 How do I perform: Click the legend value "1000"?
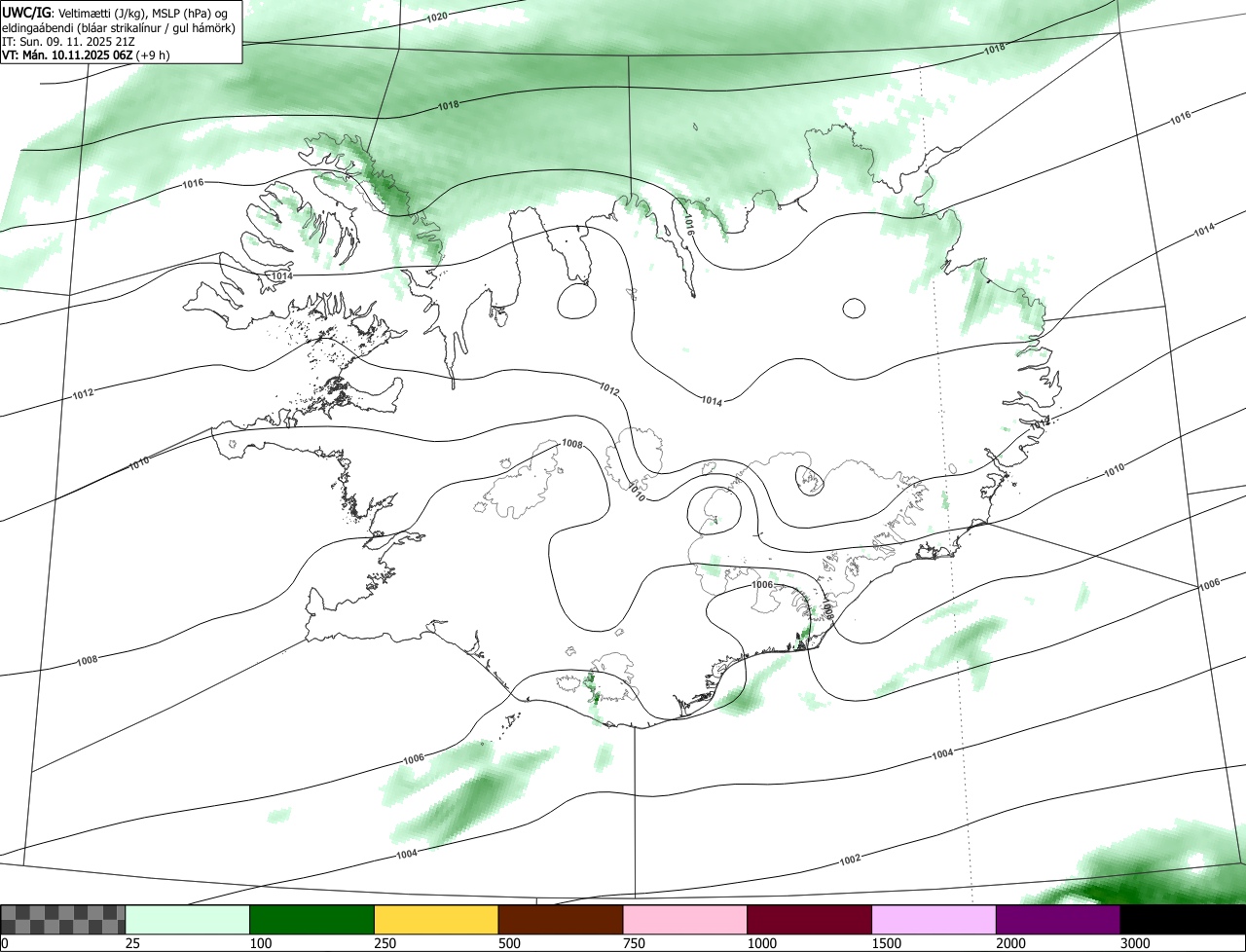click(x=762, y=943)
